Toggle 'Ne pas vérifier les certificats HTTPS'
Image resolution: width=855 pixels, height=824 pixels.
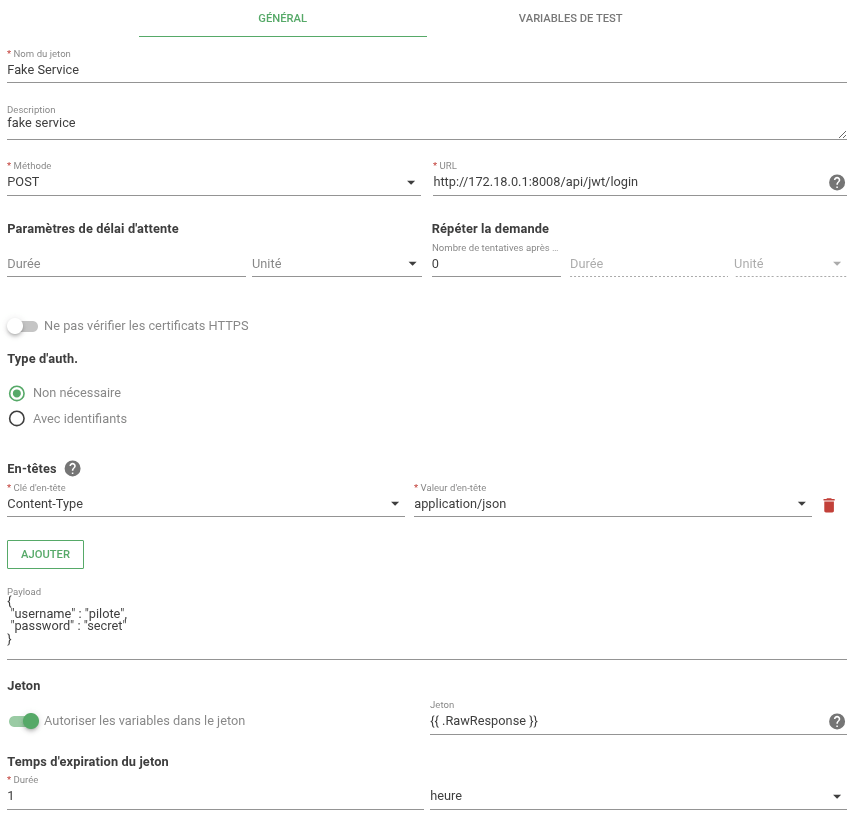22,326
